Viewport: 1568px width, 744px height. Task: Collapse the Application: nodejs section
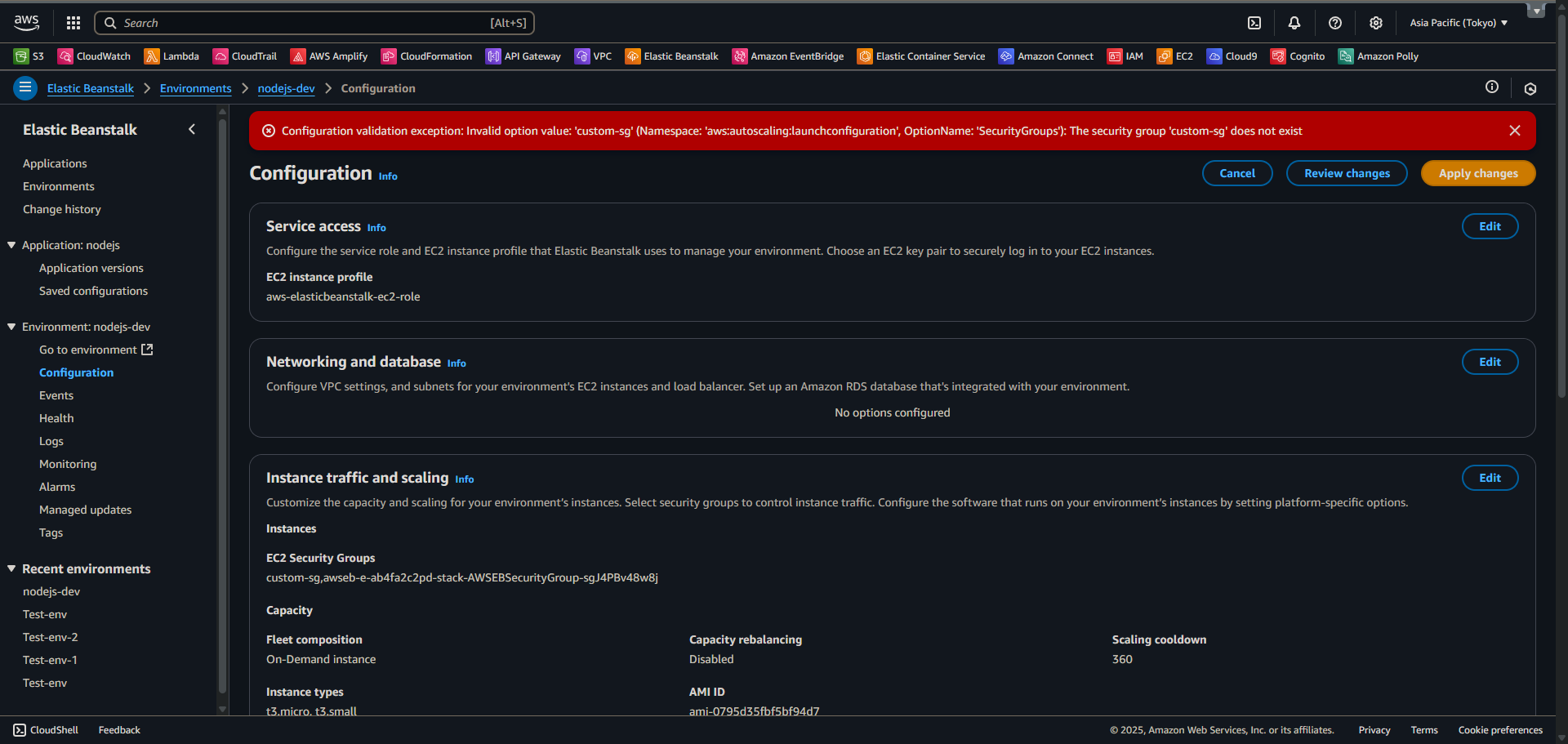tap(11, 245)
